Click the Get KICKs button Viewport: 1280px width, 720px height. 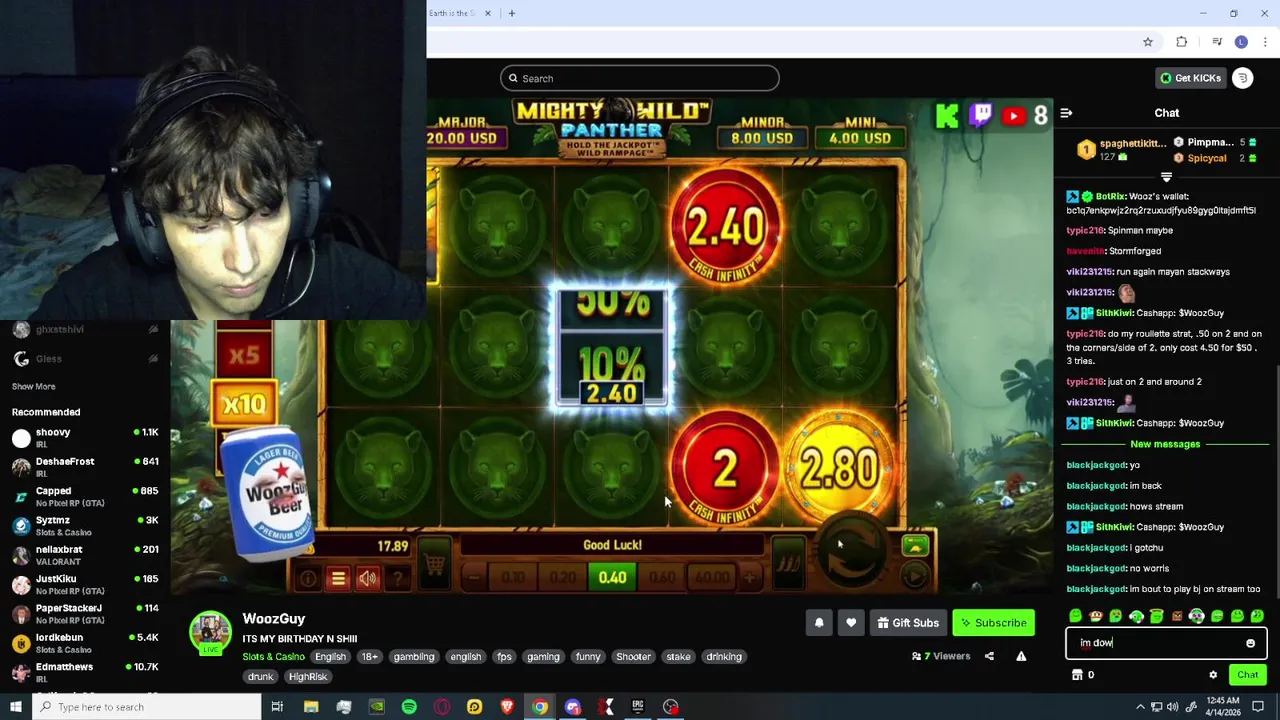[1190, 78]
